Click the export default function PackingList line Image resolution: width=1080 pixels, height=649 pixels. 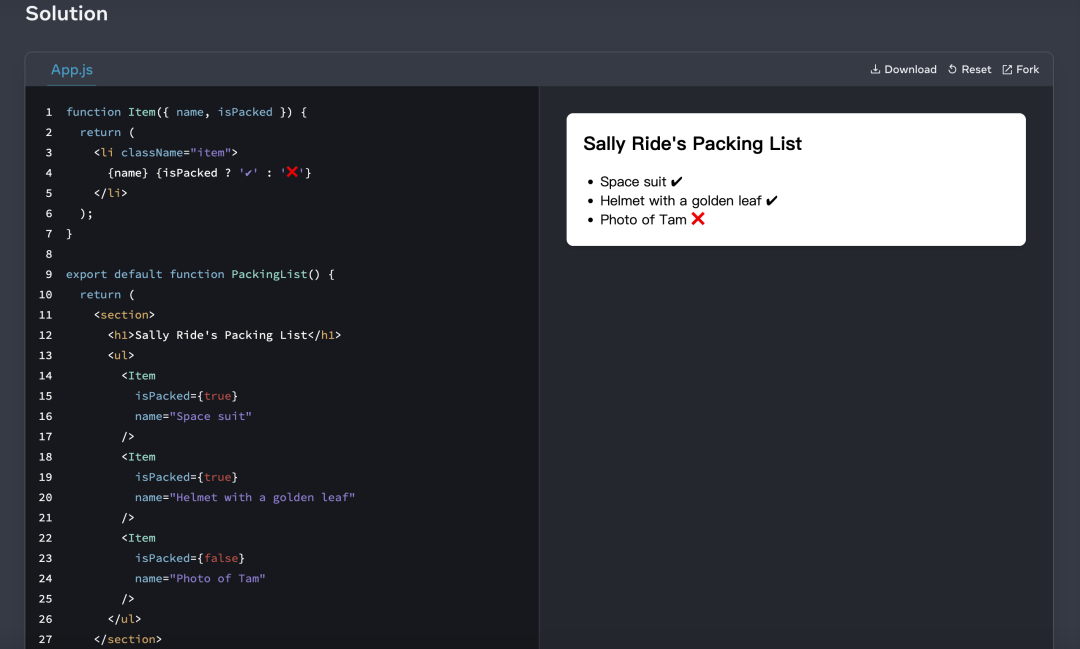click(200, 274)
